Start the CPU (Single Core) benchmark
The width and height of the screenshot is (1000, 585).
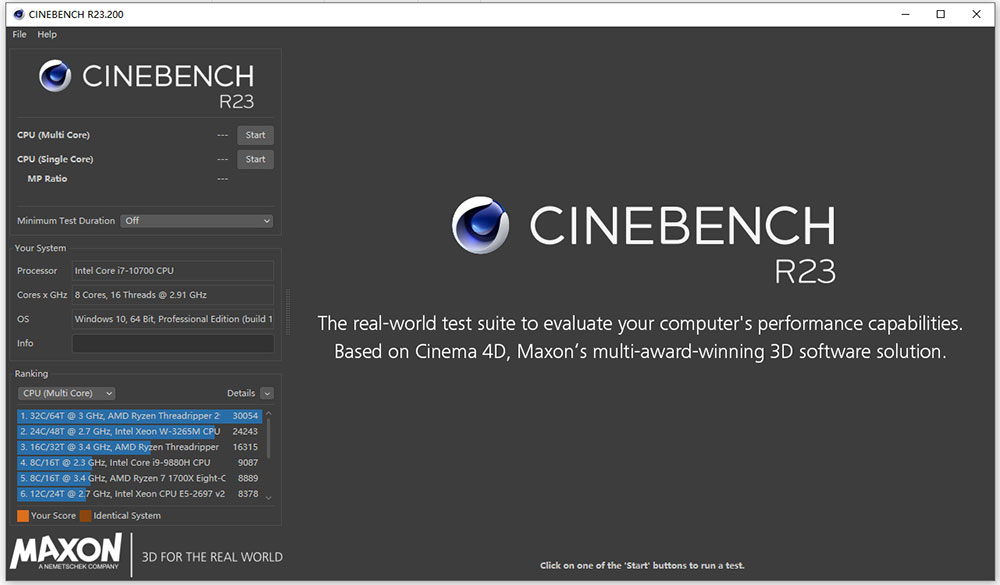click(x=255, y=159)
